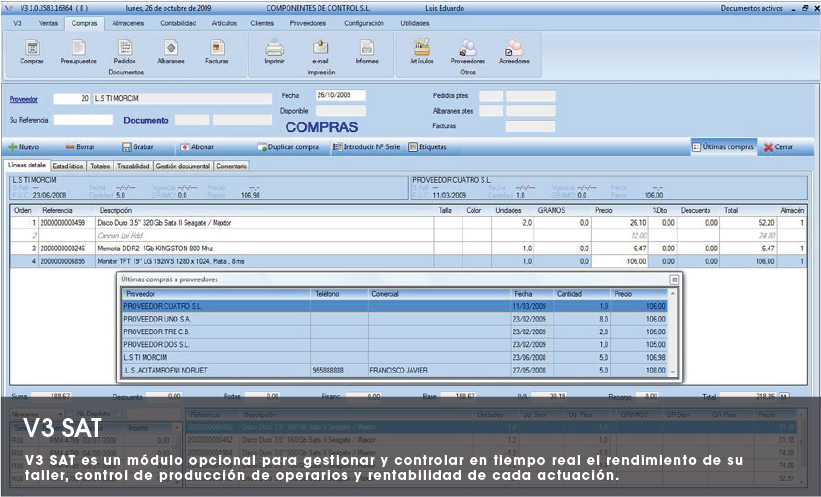Toggle the Últimas compras button
Viewport: 821px width, 497px height.
point(722,147)
